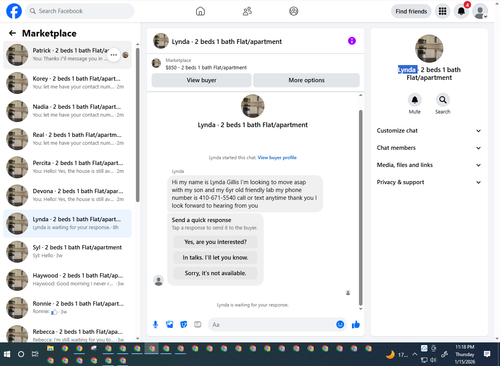Choose a GIF from composer toolbar
The width and height of the screenshot is (500, 366).
(198, 324)
